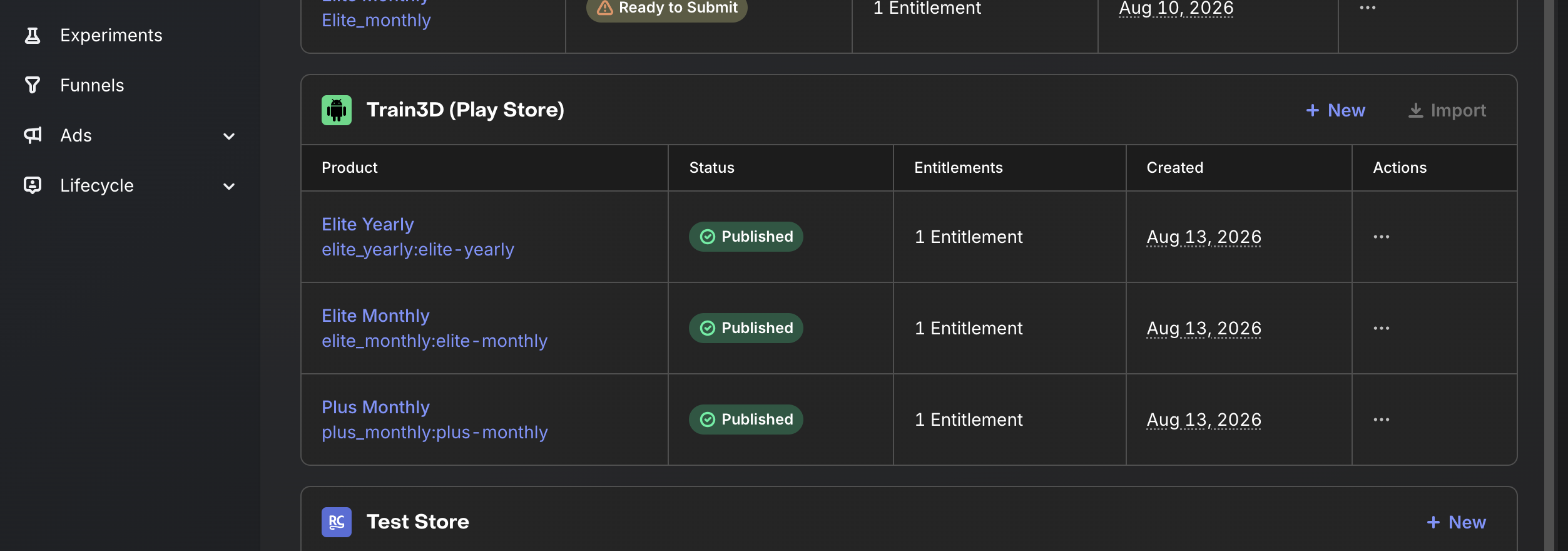Click the Android Play Store app icon
The image size is (1568, 551).
pos(337,110)
